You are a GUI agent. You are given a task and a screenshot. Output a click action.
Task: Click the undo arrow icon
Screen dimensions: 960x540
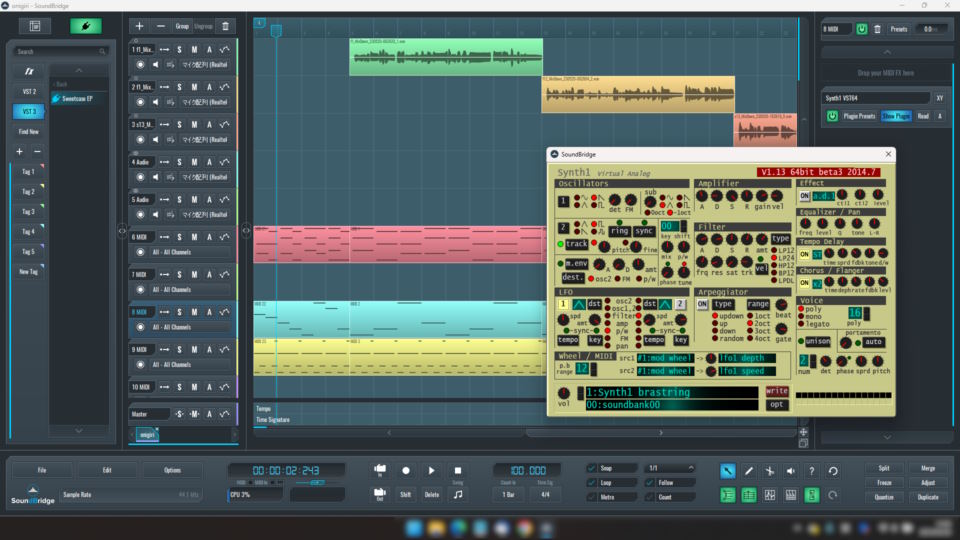833,471
